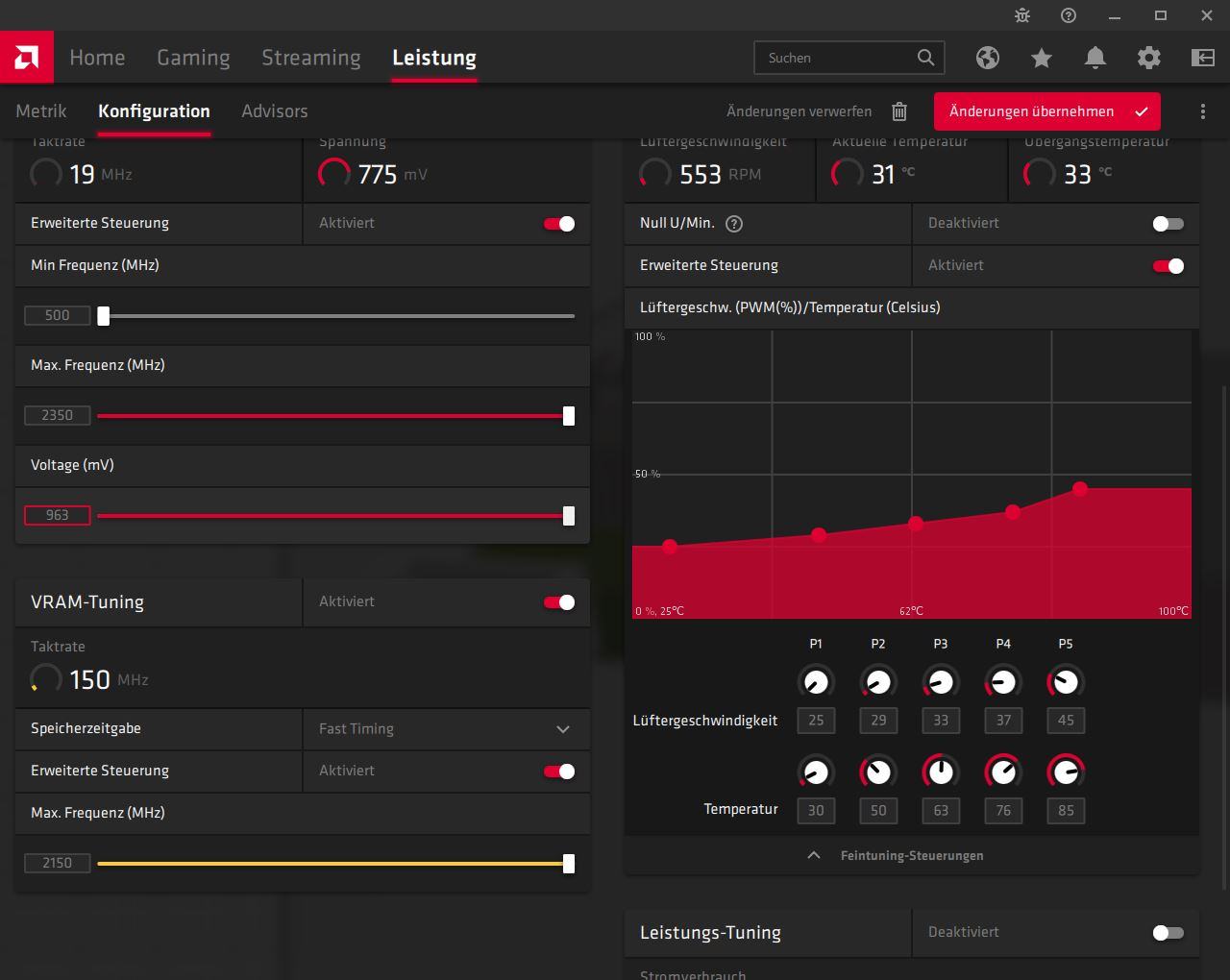
Task: Click the P5 temperature knob
Action: (x=1066, y=772)
